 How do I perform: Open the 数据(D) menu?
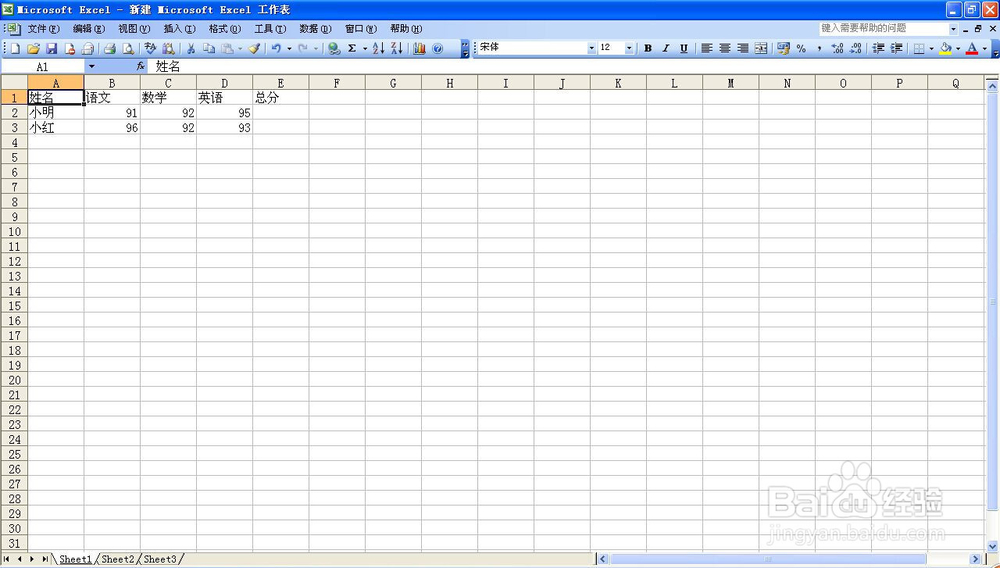pyautogui.click(x=316, y=29)
